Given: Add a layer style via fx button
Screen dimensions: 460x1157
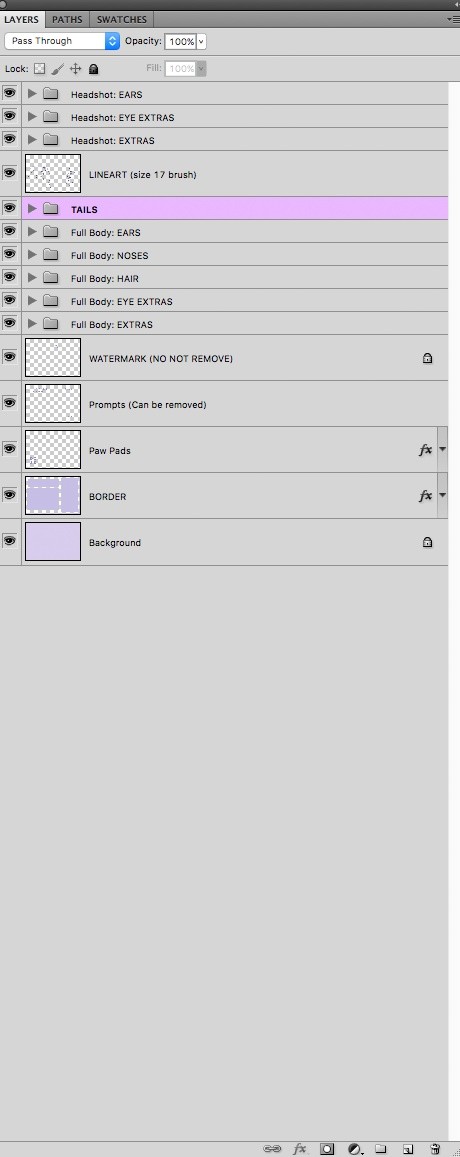Looking at the screenshot, I should point(299,1149).
